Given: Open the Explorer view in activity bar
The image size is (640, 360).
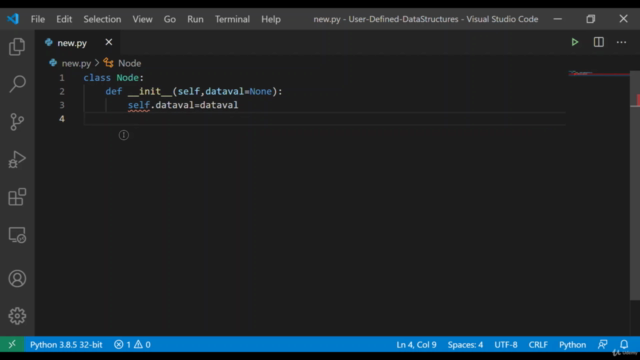Looking at the screenshot, I should [17, 47].
